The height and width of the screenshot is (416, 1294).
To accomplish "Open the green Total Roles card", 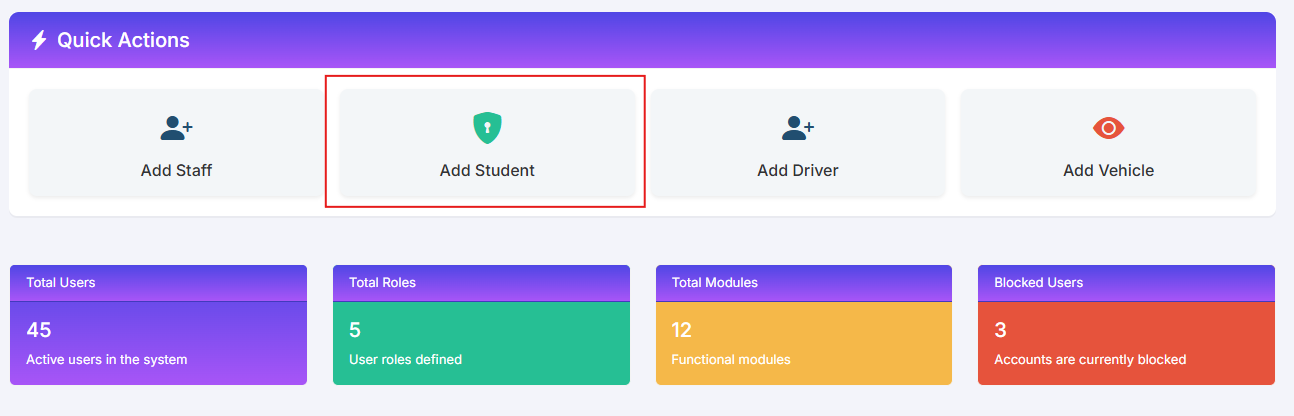I will pyautogui.click(x=481, y=325).
